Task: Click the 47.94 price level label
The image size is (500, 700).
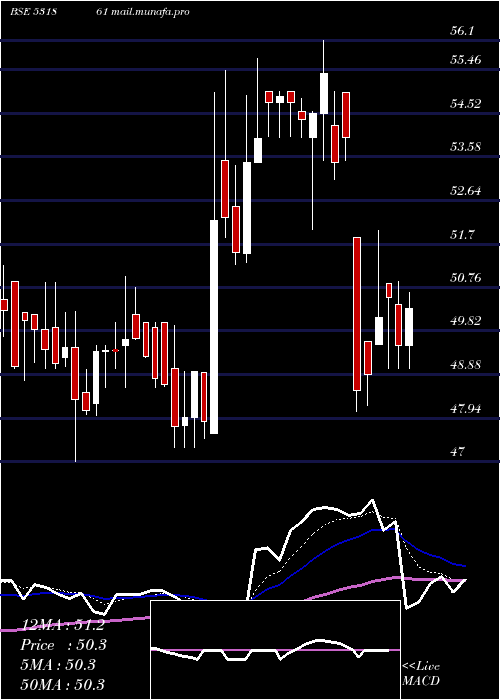Action: (x=466, y=408)
